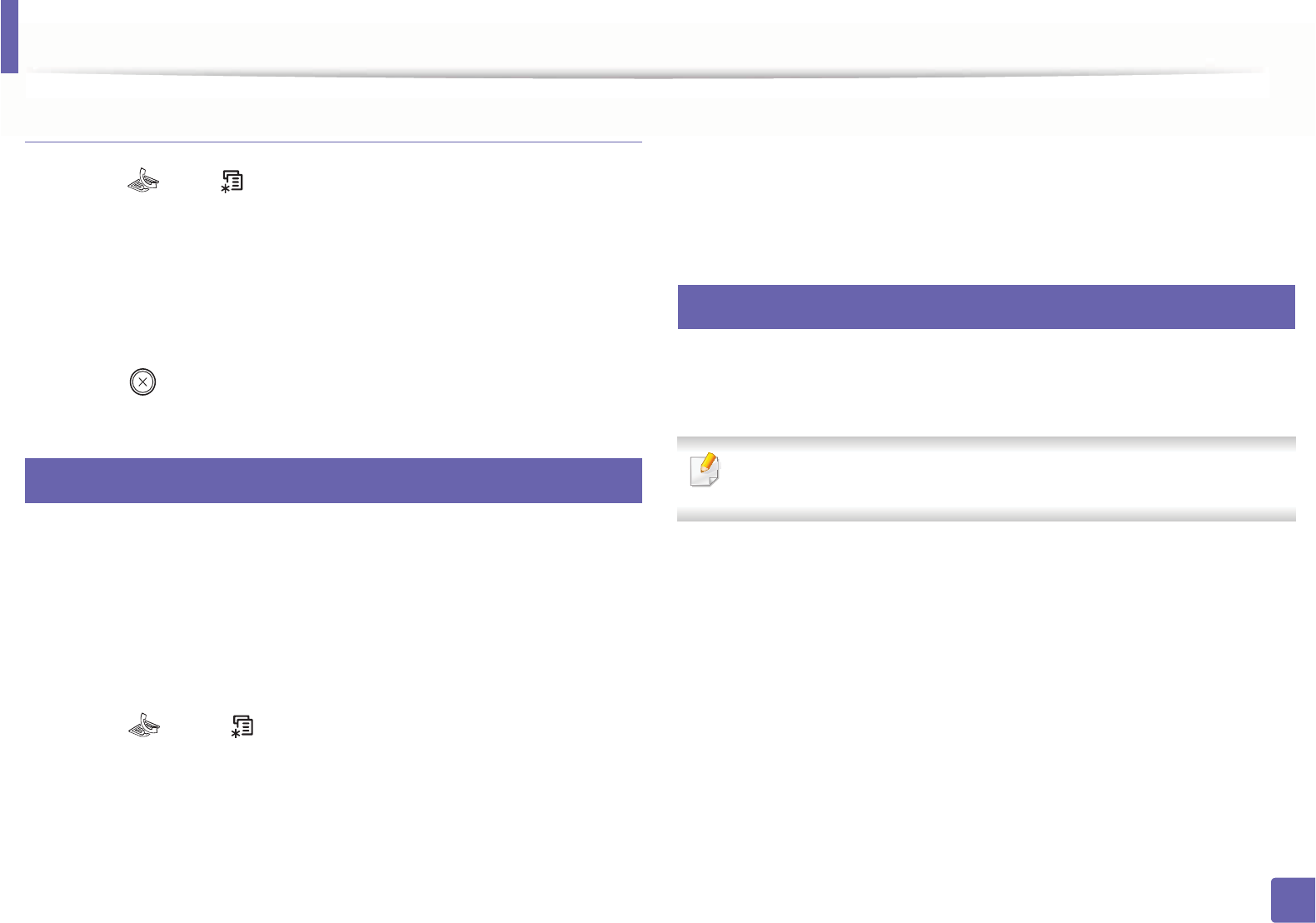The image size is (1316, 923).
Task: Click the fax handset icon above the stop icon
Action: pos(143,181)
